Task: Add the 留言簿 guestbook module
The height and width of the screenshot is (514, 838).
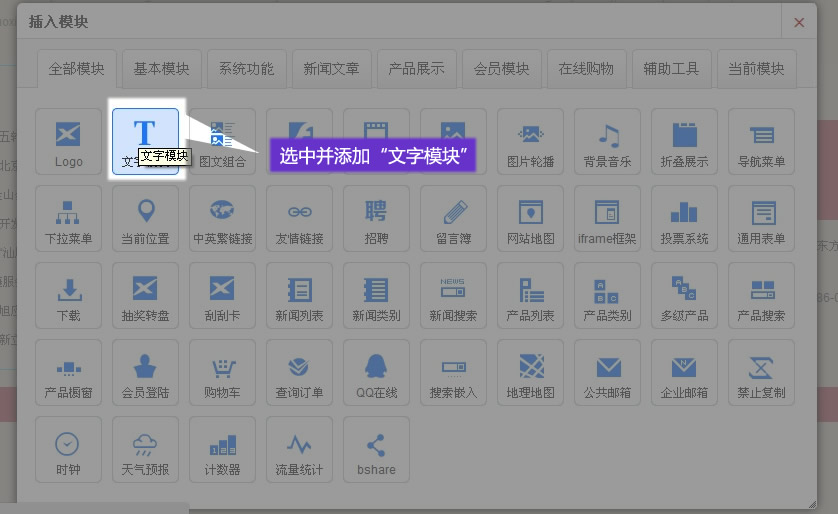Action: (x=453, y=218)
